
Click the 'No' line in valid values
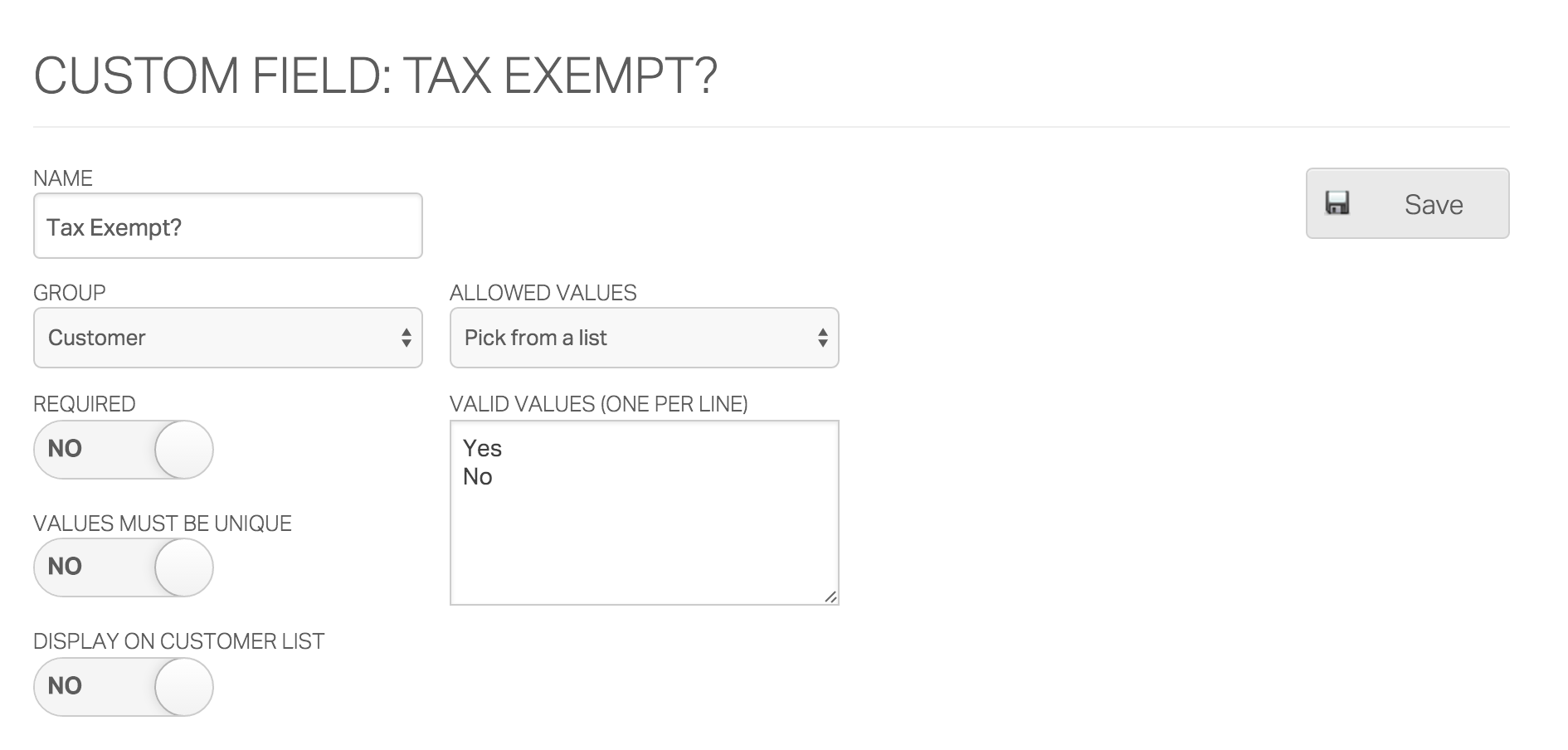(x=479, y=476)
